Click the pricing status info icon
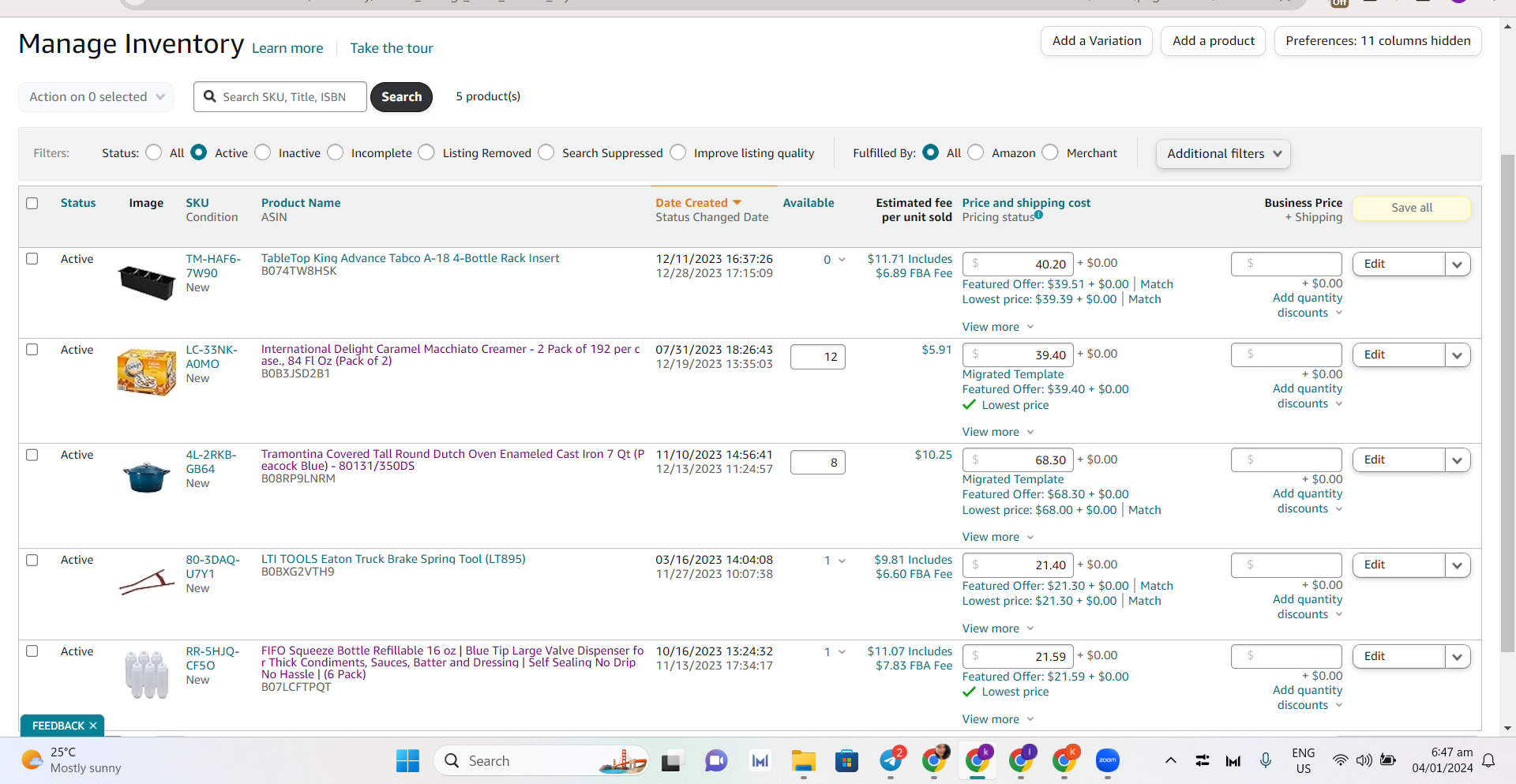The width and height of the screenshot is (1516, 784). coord(1038,215)
